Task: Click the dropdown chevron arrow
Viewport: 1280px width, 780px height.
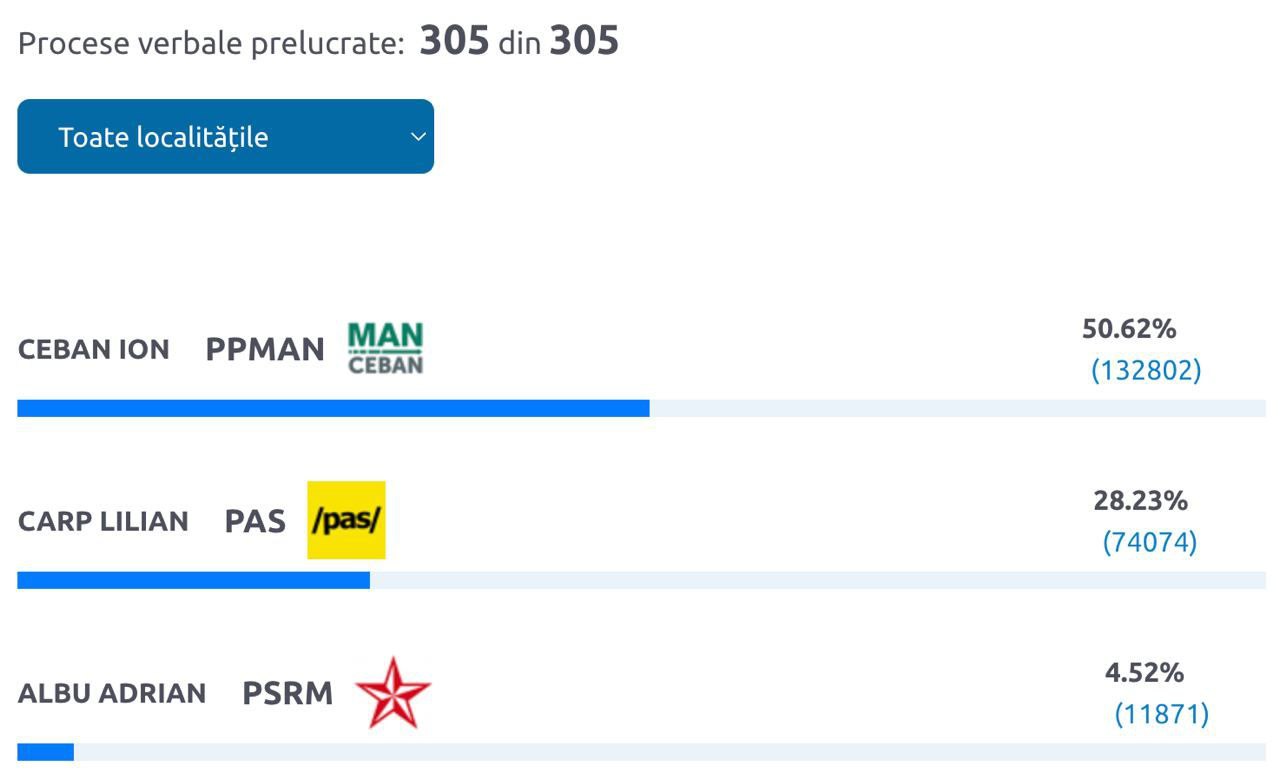Action: coord(419,137)
